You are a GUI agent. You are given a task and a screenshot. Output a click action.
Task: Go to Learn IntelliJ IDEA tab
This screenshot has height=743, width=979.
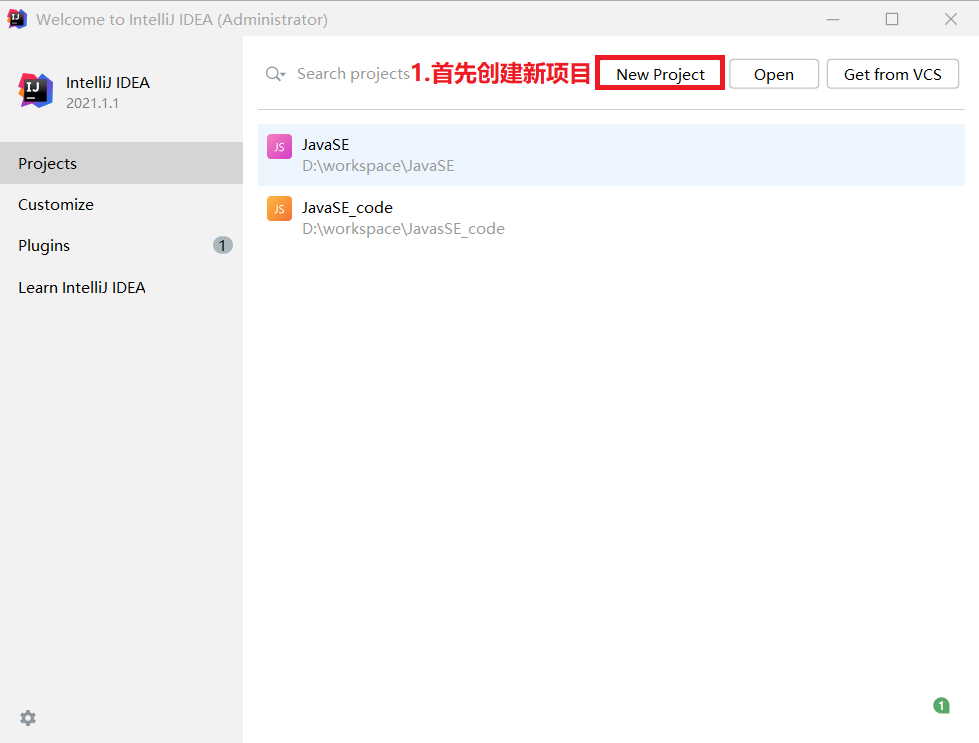pyautogui.click(x=121, y=287)
